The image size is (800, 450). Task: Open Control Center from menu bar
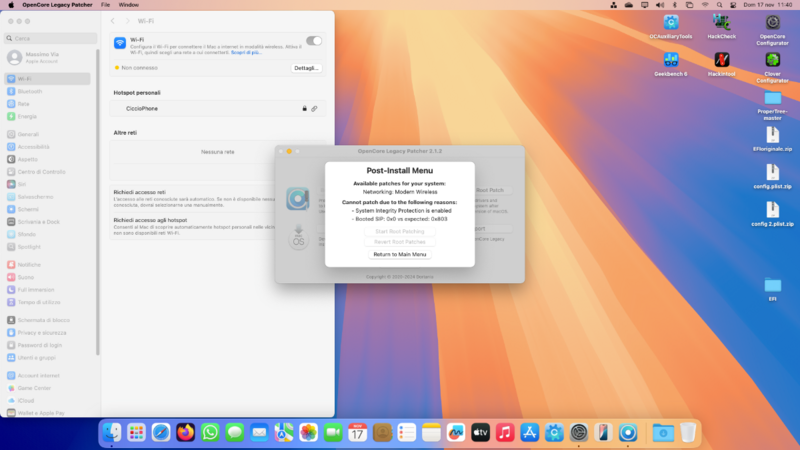pos(733,5)
